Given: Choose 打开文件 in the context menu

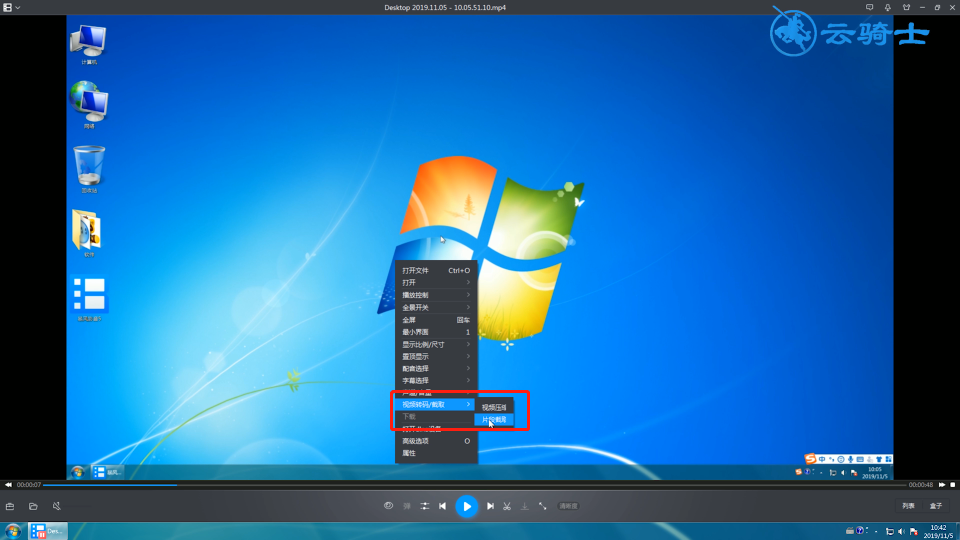Looking at the screenshot, I should click(436, 271).
